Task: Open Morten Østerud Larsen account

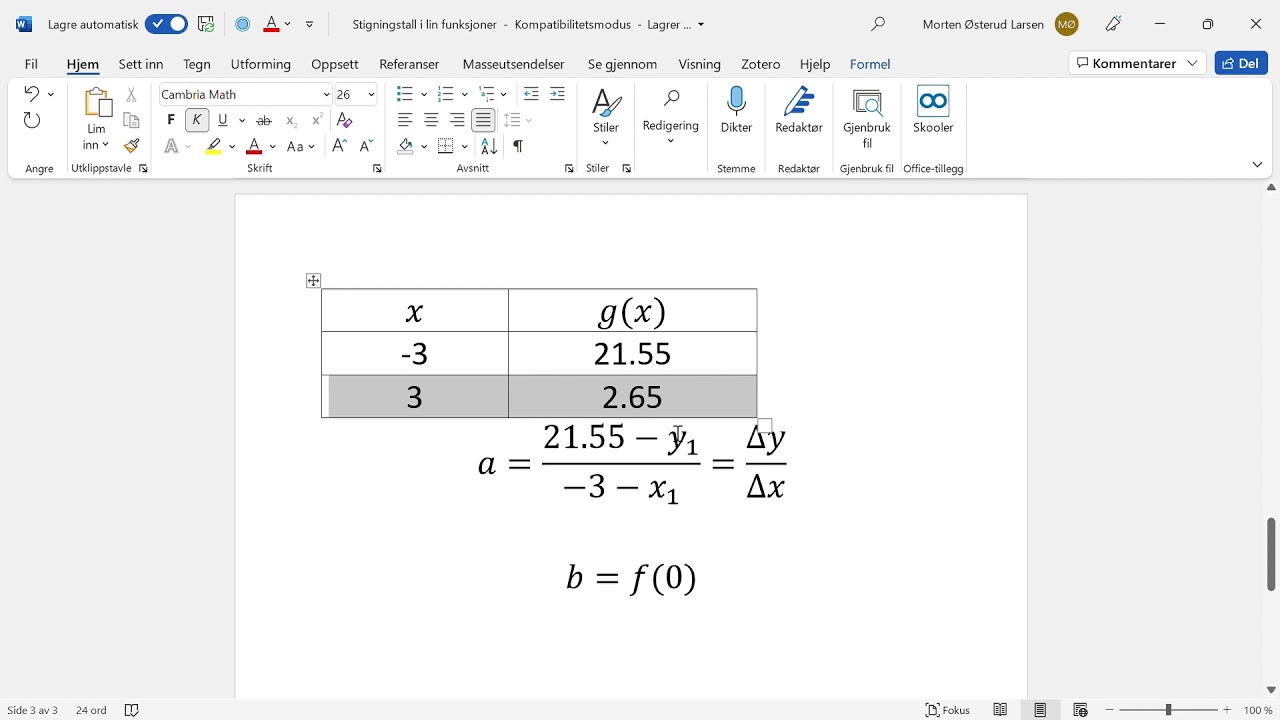Action: click(1001, 24)
